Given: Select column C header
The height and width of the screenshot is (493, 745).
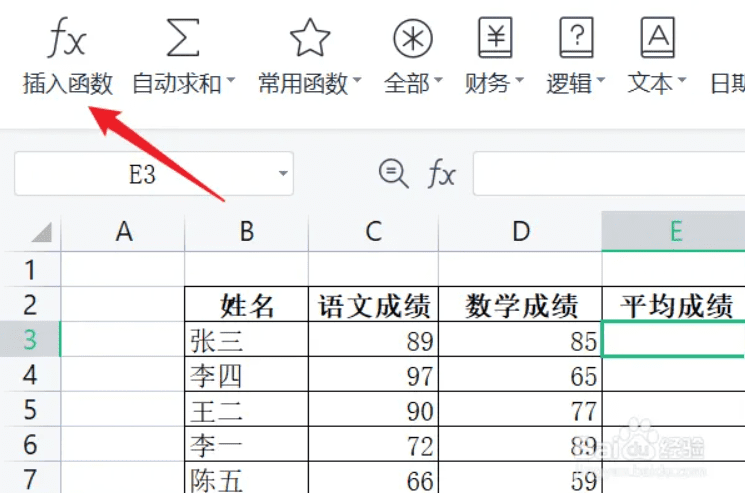Looking at the screenshot, I should (373, 232).
